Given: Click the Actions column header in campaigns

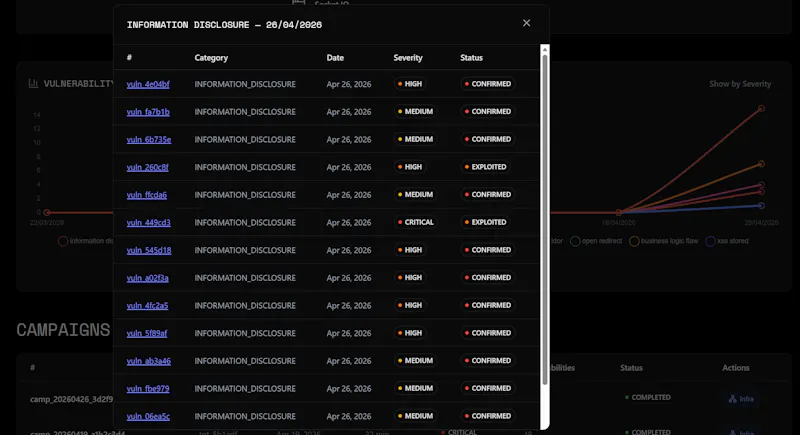Looking at the screenshot, I should click(x=736, y=368).
